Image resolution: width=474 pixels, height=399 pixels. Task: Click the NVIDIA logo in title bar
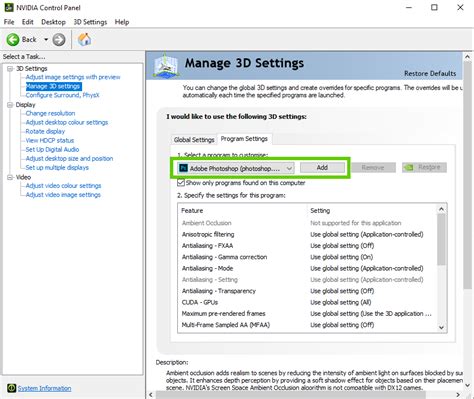point(9,7)
